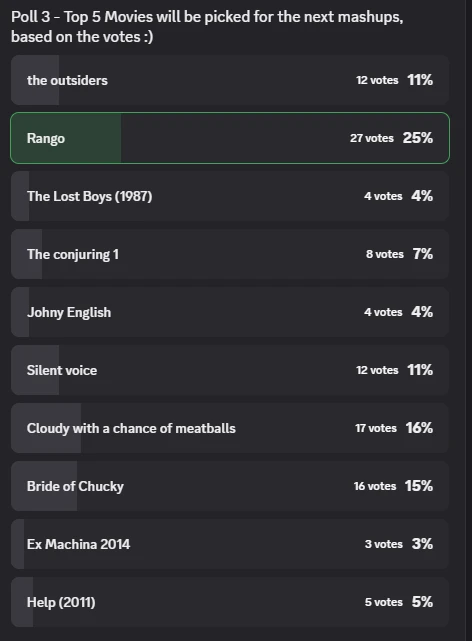The image size is (472, 641).
Task: Pick the Johny English poll answer
Action: pos(230,312)
